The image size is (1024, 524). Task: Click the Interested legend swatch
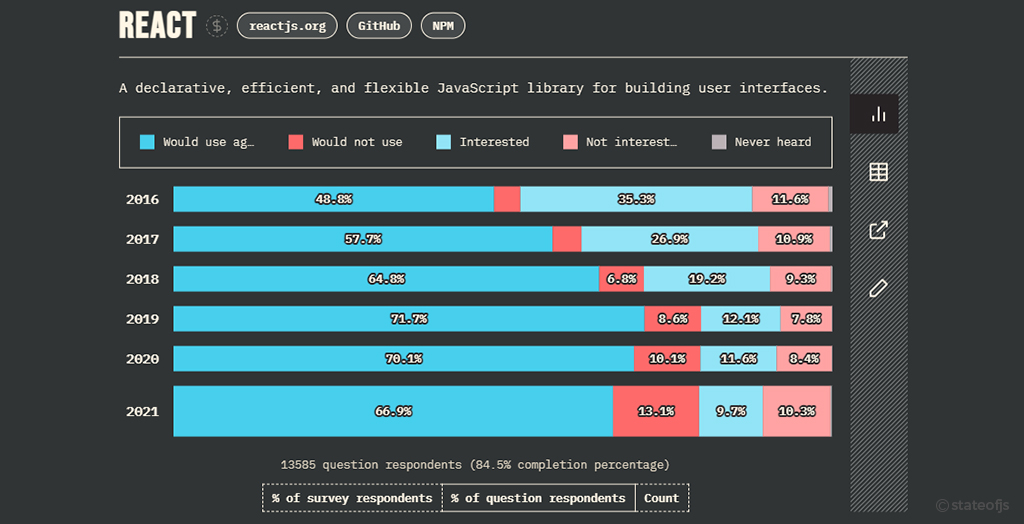[443, 142]
